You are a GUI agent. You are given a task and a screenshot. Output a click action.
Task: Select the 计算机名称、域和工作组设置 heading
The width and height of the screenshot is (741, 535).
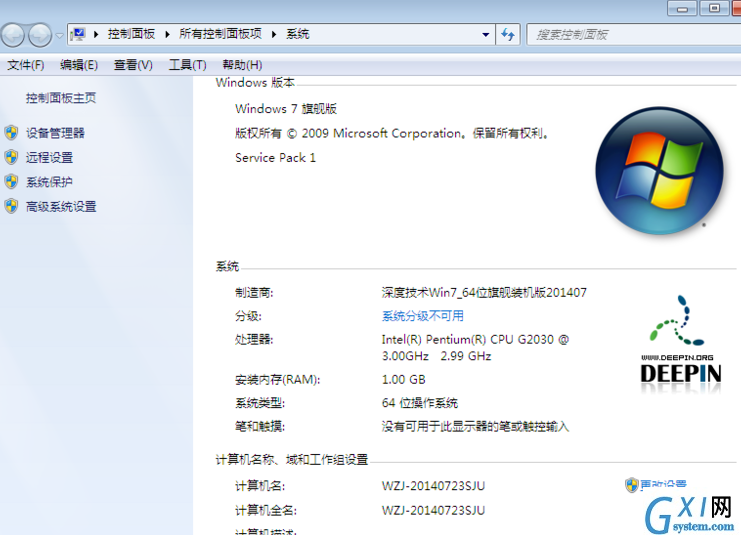(x=292, y=459)
